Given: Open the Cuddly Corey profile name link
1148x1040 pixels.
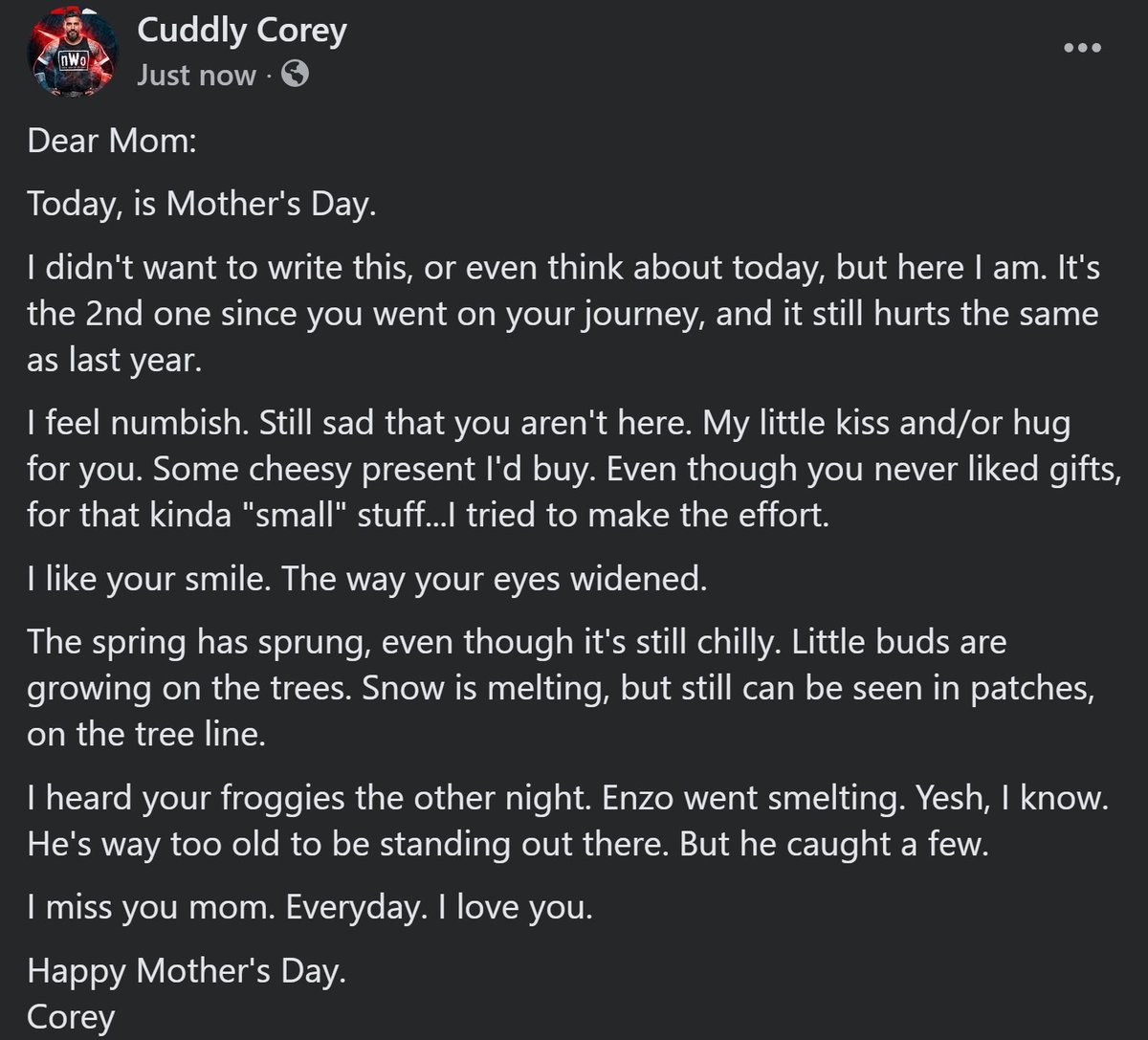Looking at the screenshot, I should coord(241,31).
